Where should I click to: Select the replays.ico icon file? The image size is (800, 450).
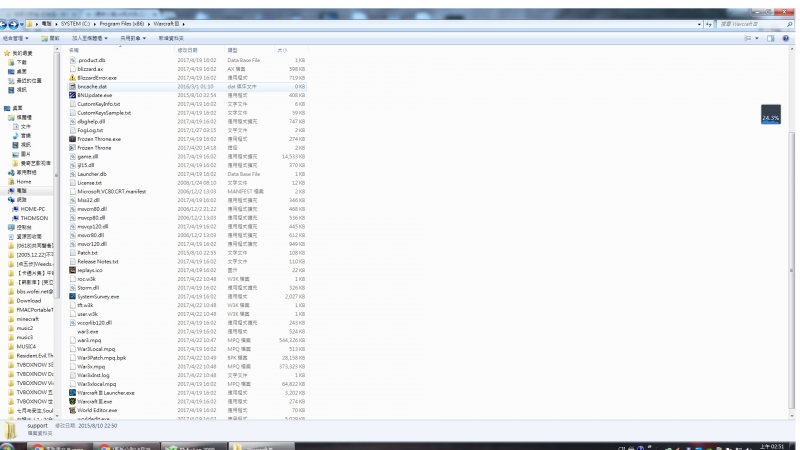point(72,270)
